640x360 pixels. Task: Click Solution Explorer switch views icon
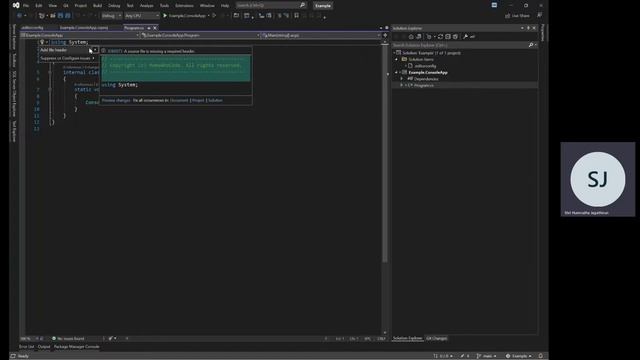pyautogui.click(x=419, y=37)
